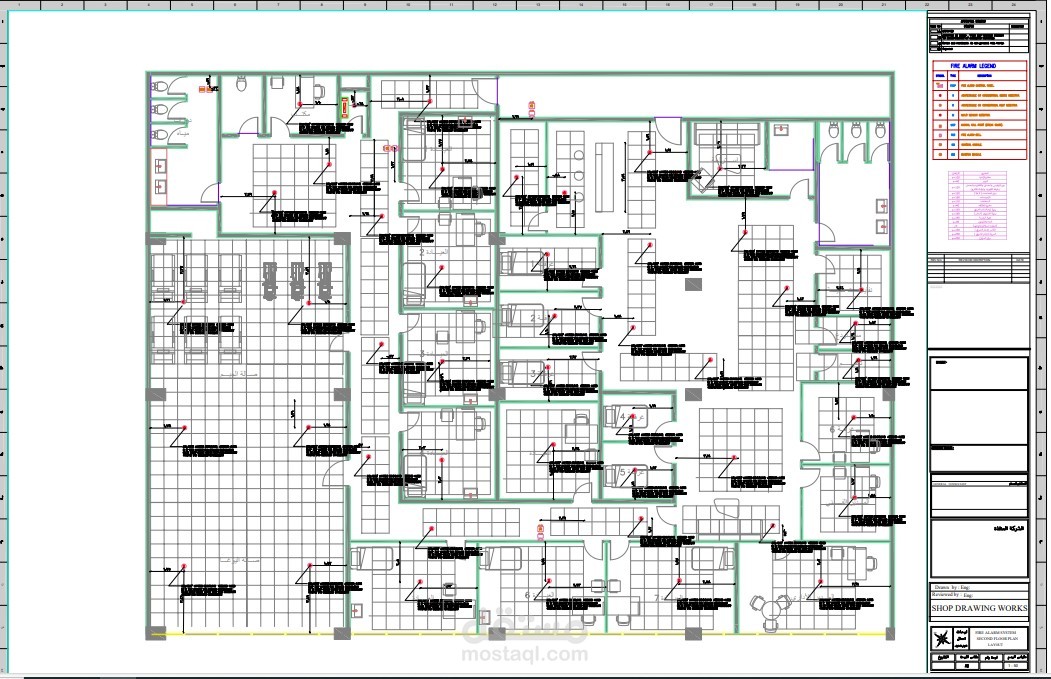Click the 'Reviewed by : Eng:' field
The height and width of the screenshot is (679, 1051).
click(x=979, y=595)
